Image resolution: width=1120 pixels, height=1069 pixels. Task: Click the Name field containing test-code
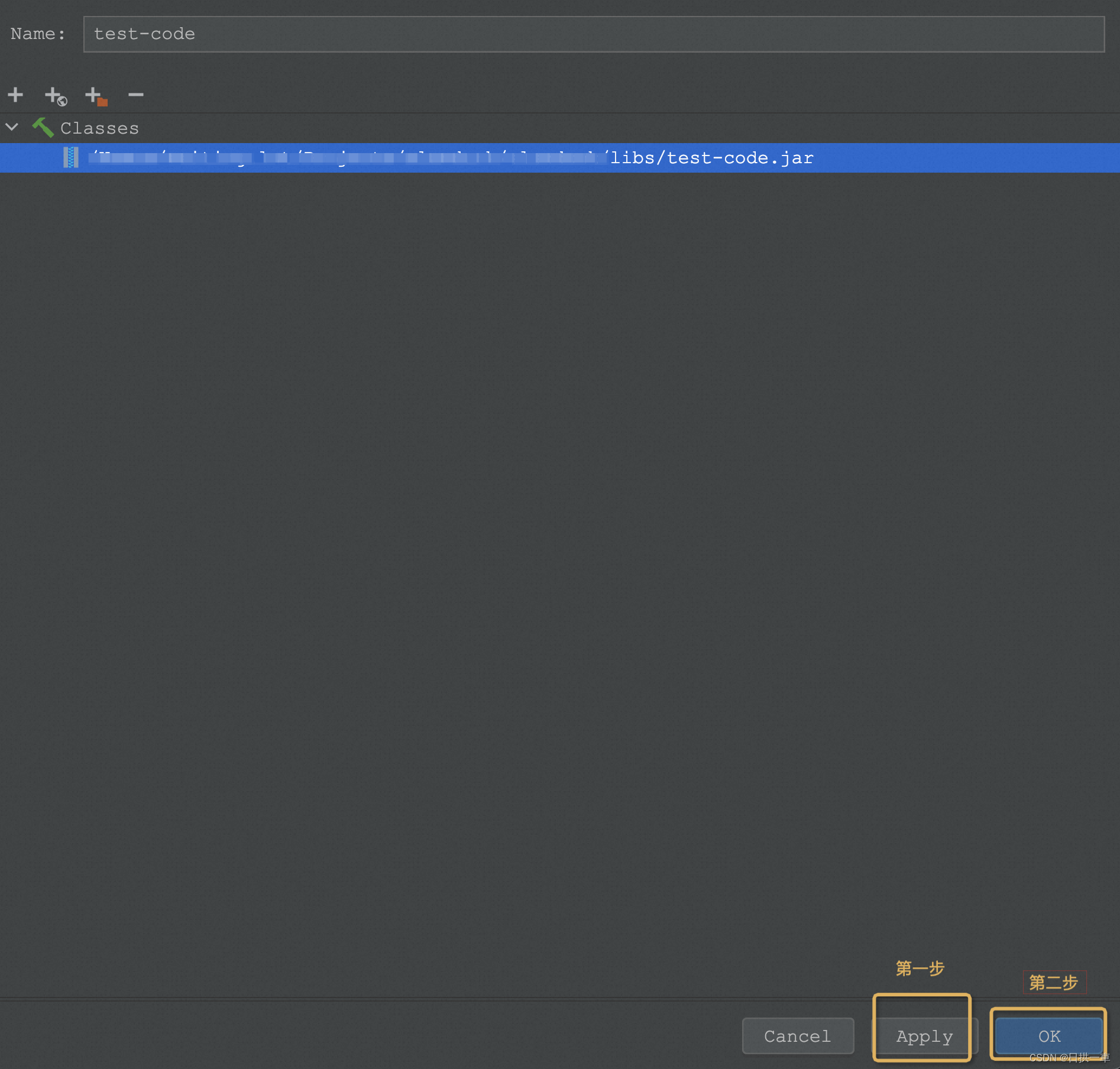click(x=594, y=34)
